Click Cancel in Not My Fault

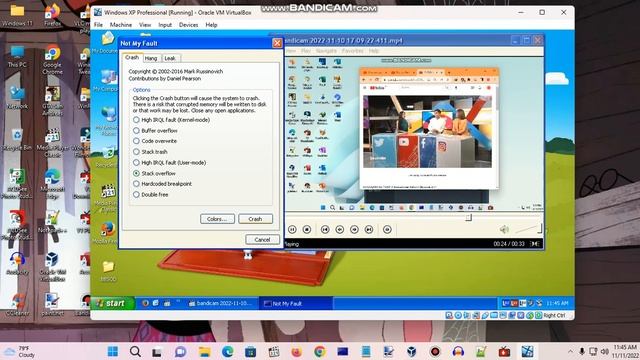(262, 240)
